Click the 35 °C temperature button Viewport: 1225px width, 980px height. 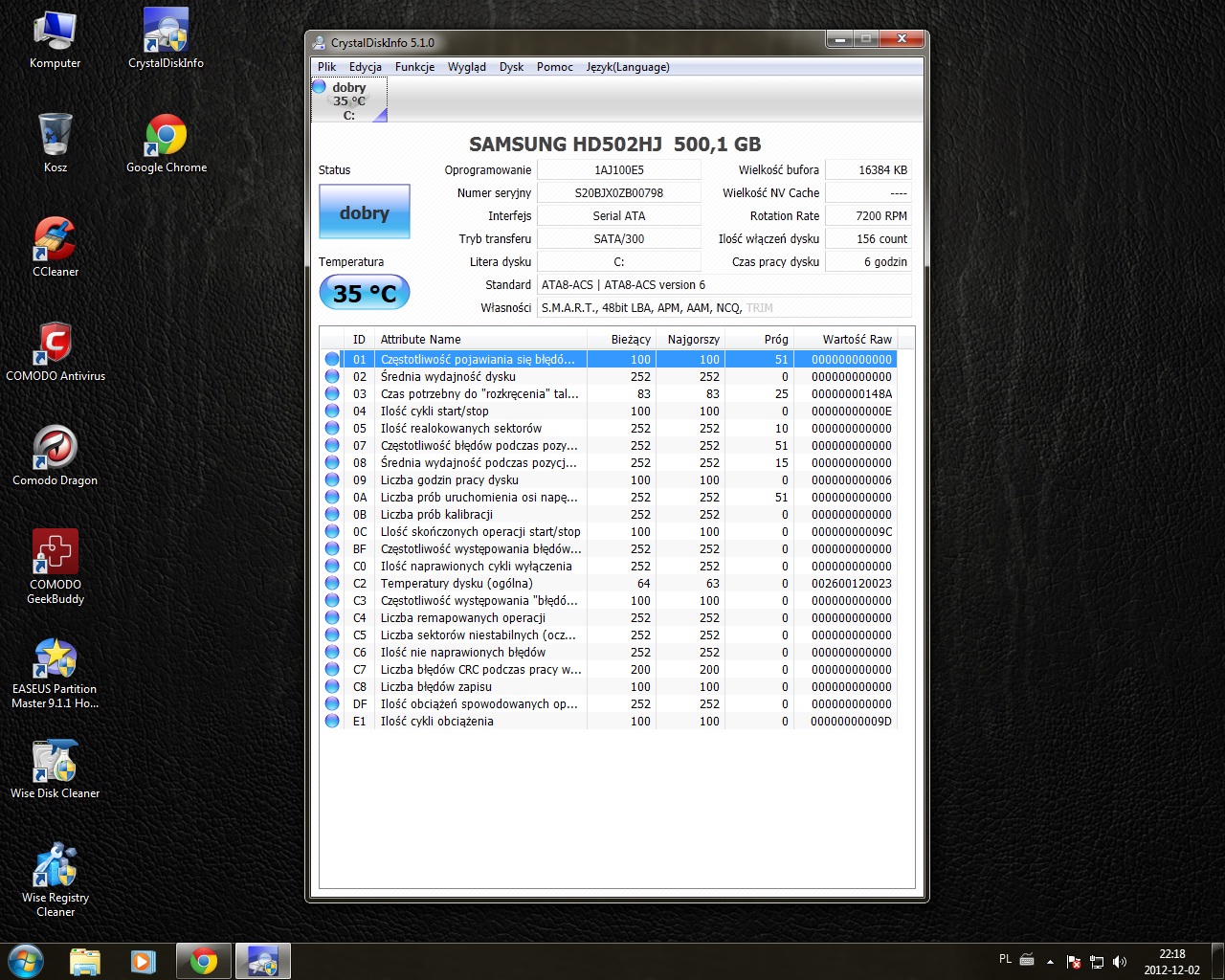(365, 293)
